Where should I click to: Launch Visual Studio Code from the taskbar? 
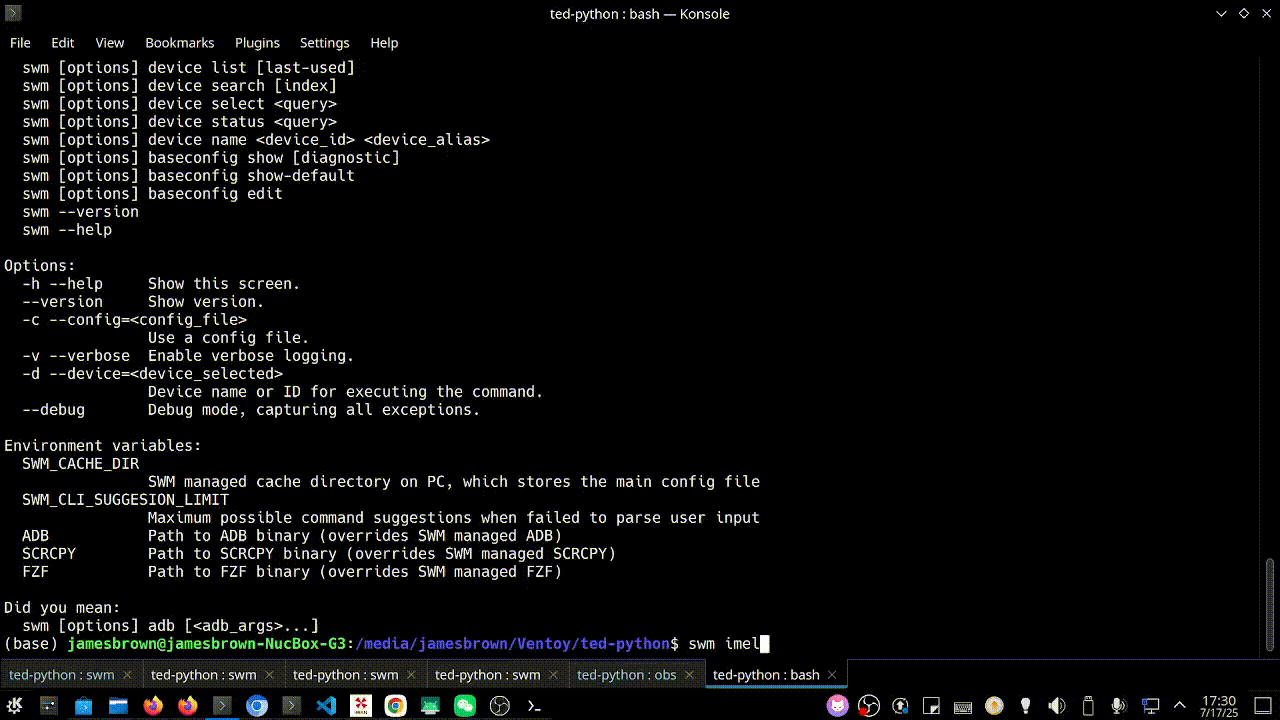click(327, 706)
